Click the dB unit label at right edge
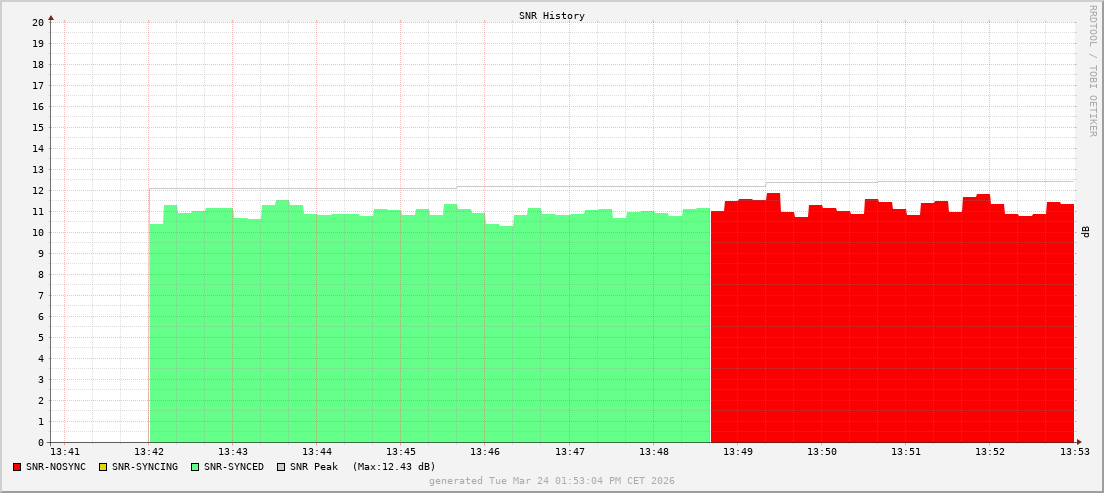1104x493 pixels. click(x=1086, y=232)
